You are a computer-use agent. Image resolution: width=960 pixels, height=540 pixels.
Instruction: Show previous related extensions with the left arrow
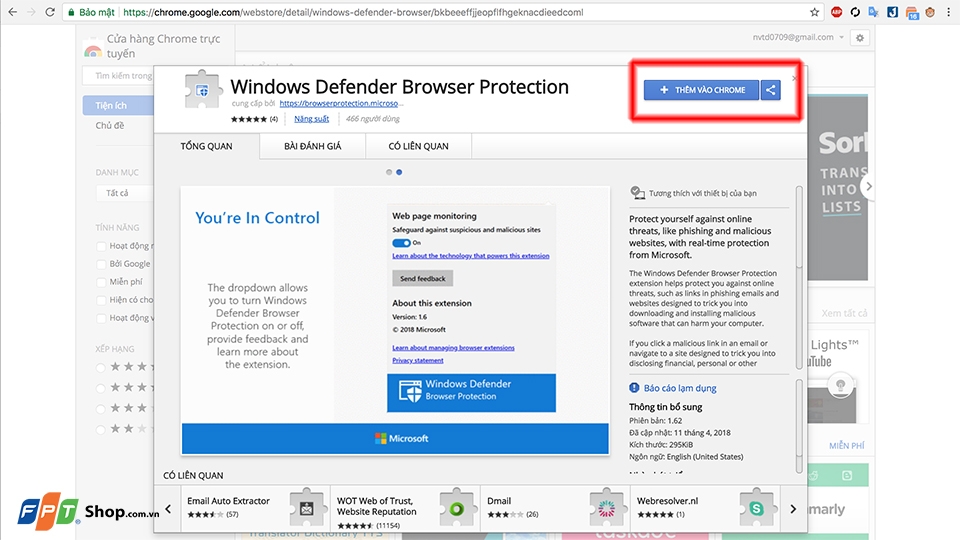pyautogui.click(x=168, y=509)
